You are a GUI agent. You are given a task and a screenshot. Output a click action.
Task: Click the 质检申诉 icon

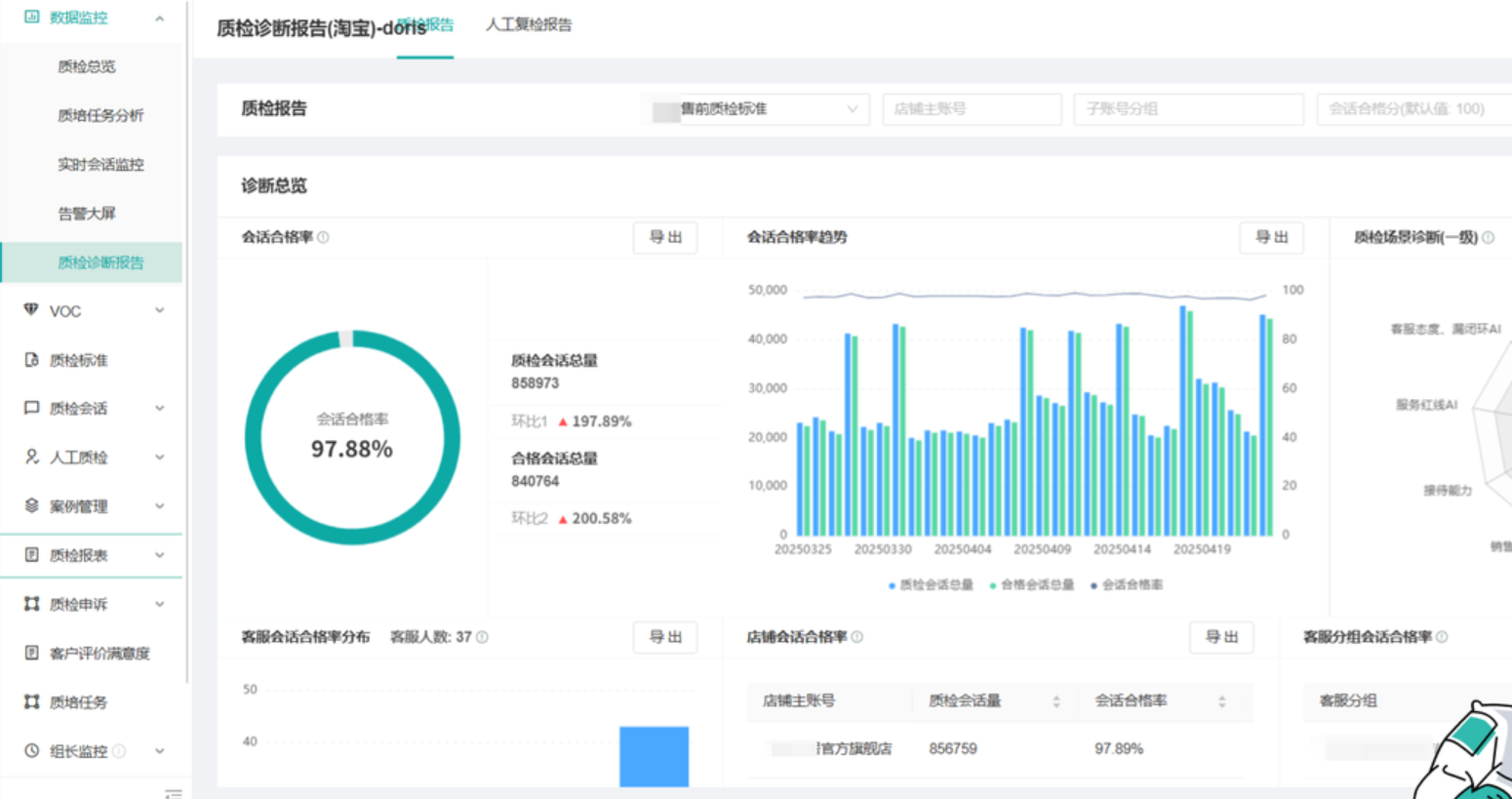31,604
